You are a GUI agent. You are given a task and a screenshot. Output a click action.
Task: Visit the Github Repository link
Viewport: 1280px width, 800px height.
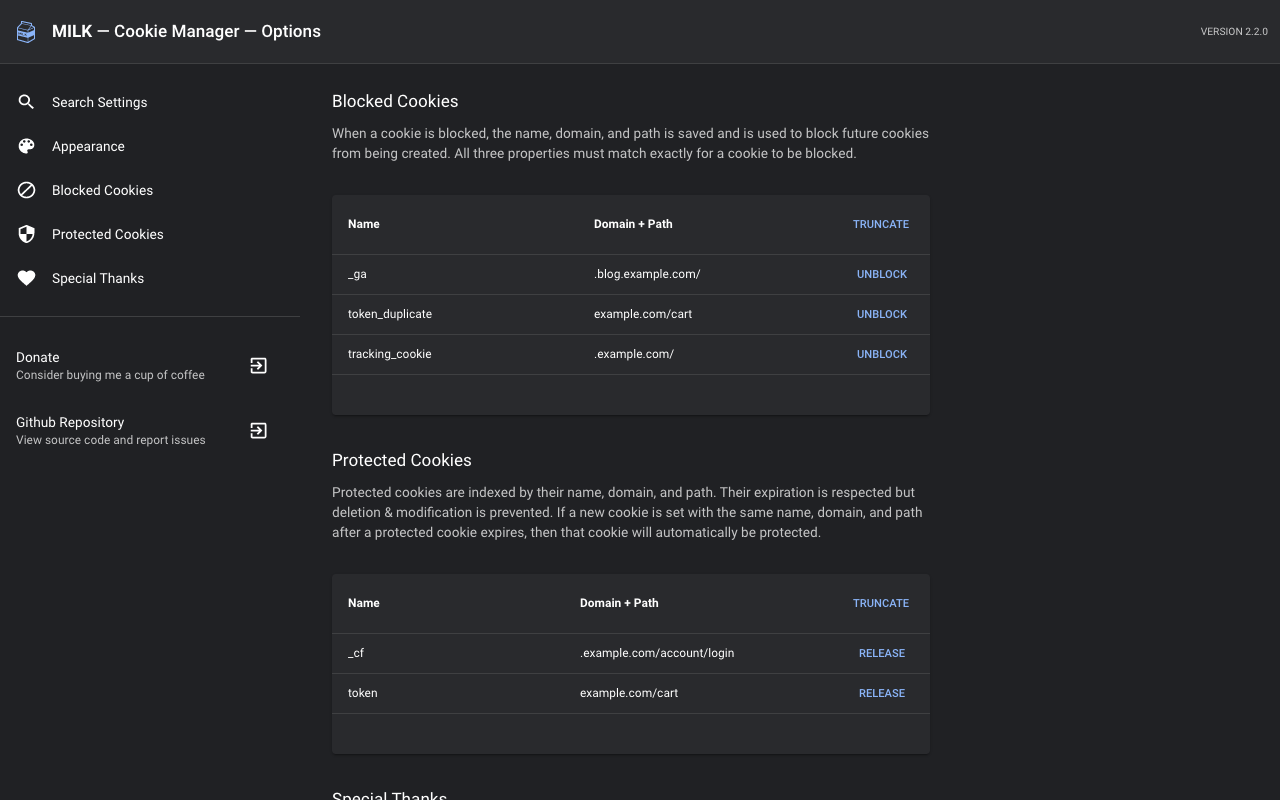tap(150, 431)
